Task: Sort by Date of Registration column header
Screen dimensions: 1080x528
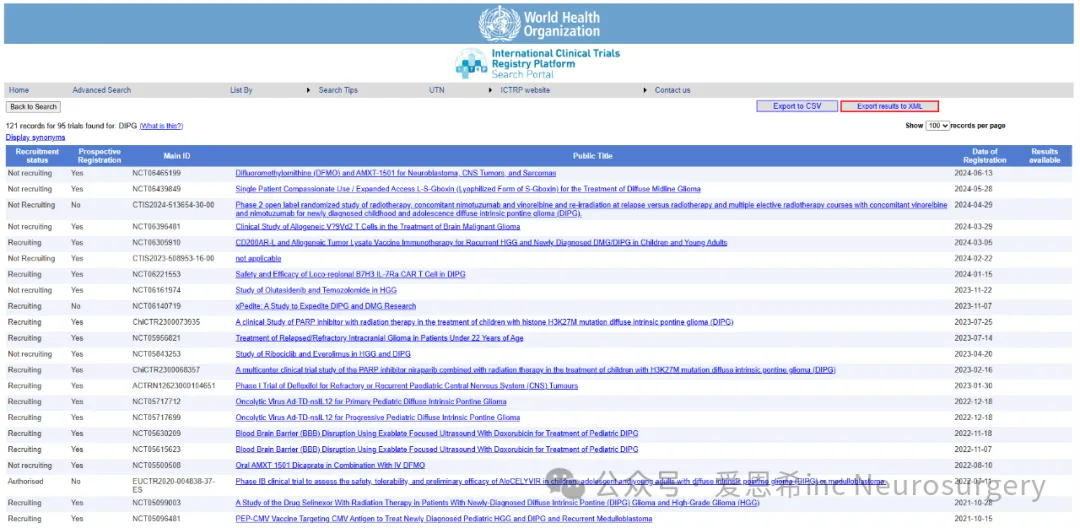Action: [x=984, y=156]
